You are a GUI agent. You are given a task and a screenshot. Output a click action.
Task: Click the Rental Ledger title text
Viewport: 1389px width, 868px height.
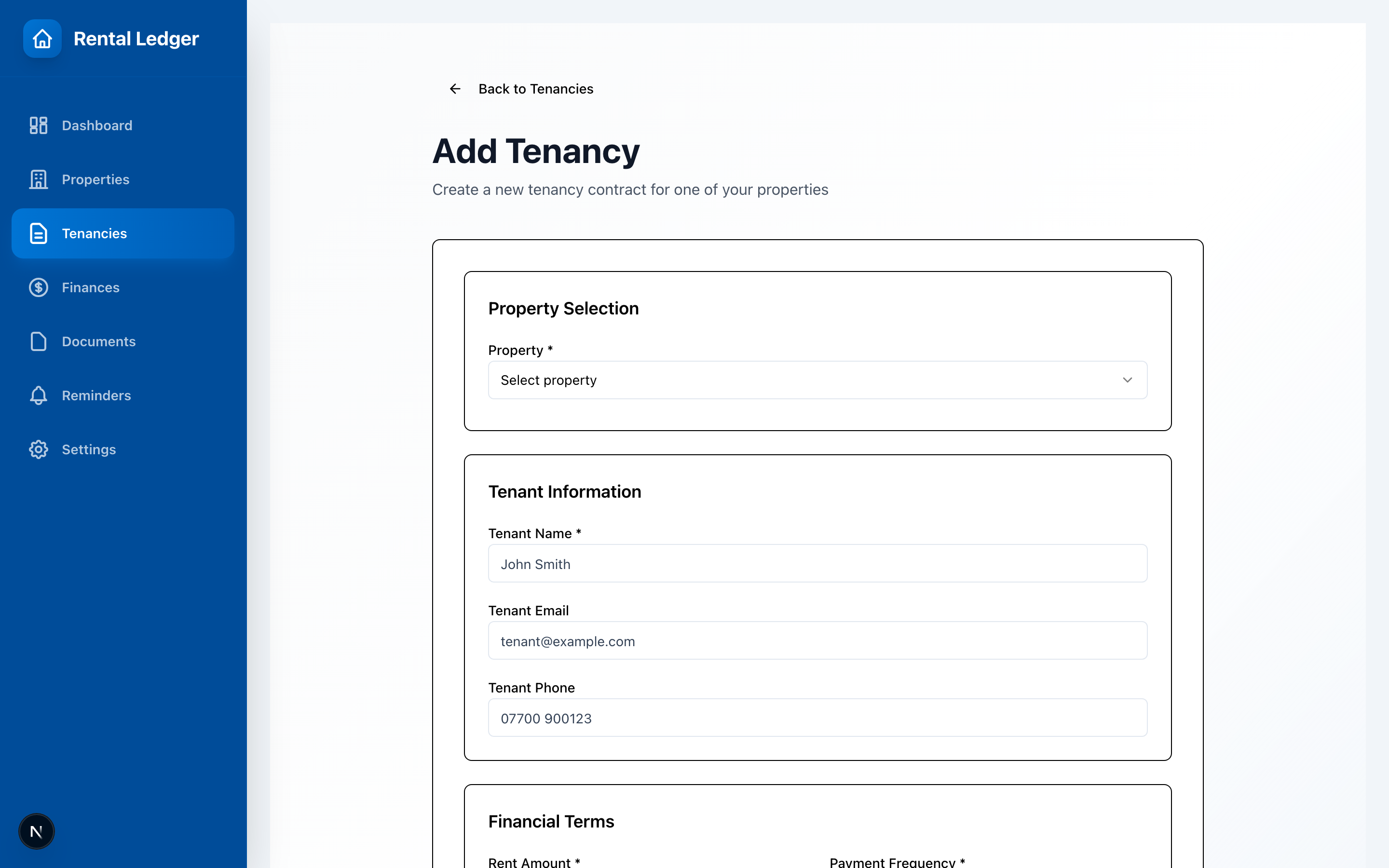pyautogui.click(x=136, y=39)
